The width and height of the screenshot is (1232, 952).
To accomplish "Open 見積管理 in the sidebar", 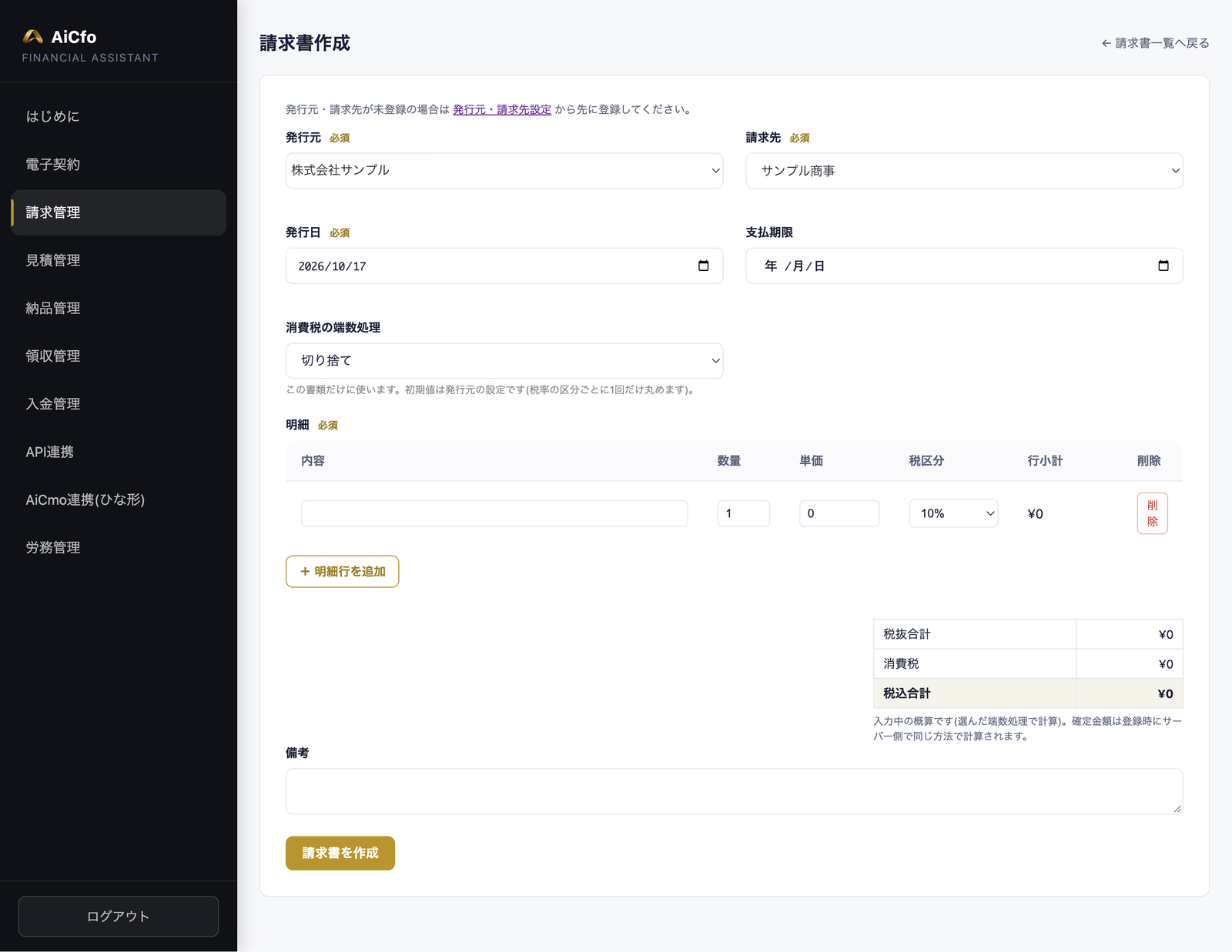I will [119, 260].
